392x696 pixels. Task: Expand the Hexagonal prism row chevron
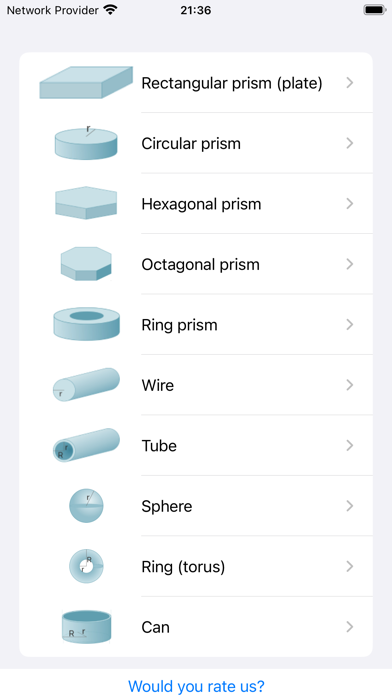pos(350,204)
